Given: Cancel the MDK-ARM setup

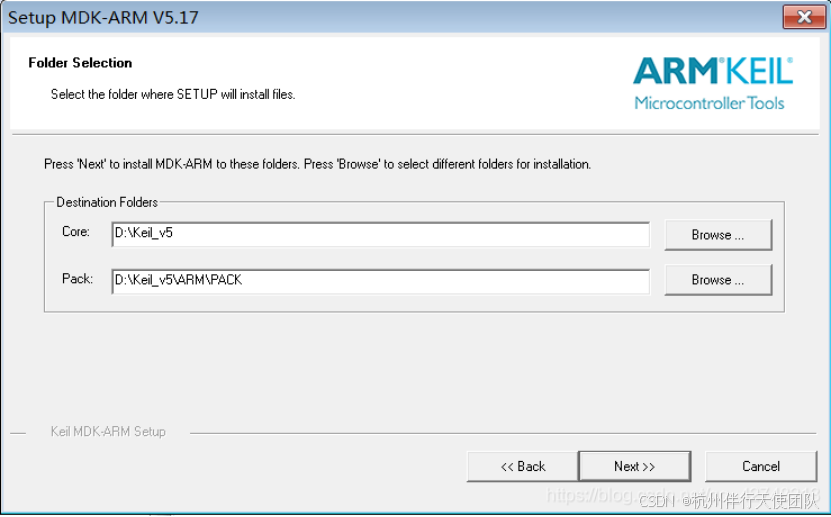Looking at the screenshot, I should [761, 466].
